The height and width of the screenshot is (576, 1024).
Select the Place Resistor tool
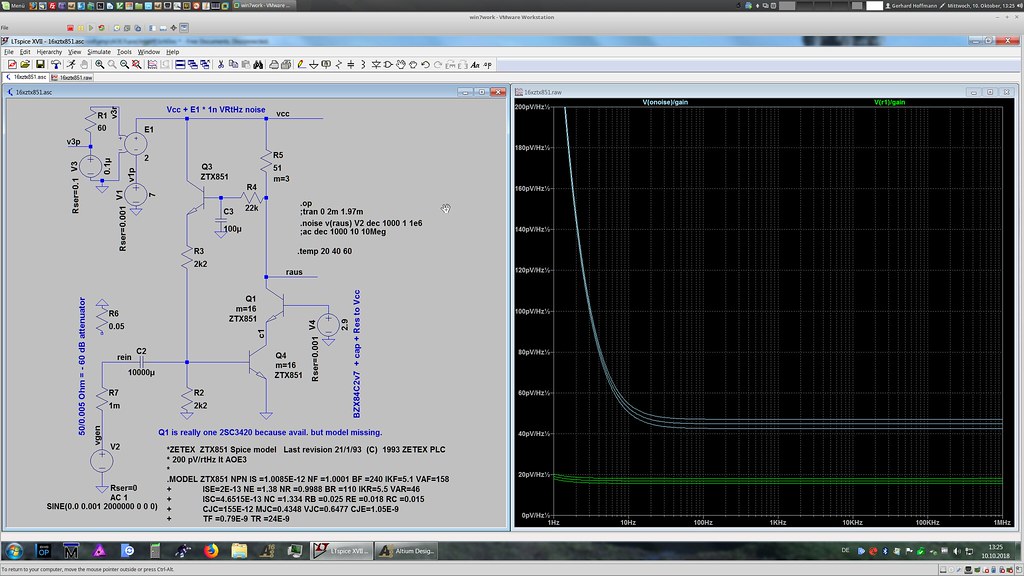point(338,64)
